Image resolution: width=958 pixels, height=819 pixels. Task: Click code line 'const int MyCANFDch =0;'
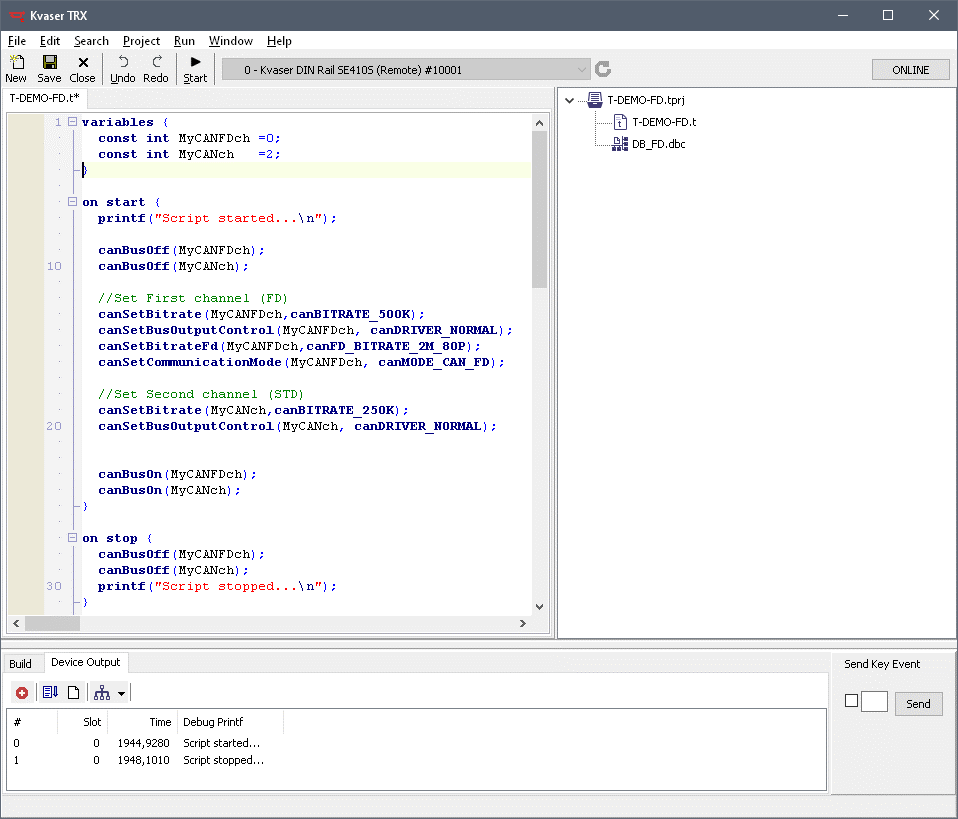(189, 138)
